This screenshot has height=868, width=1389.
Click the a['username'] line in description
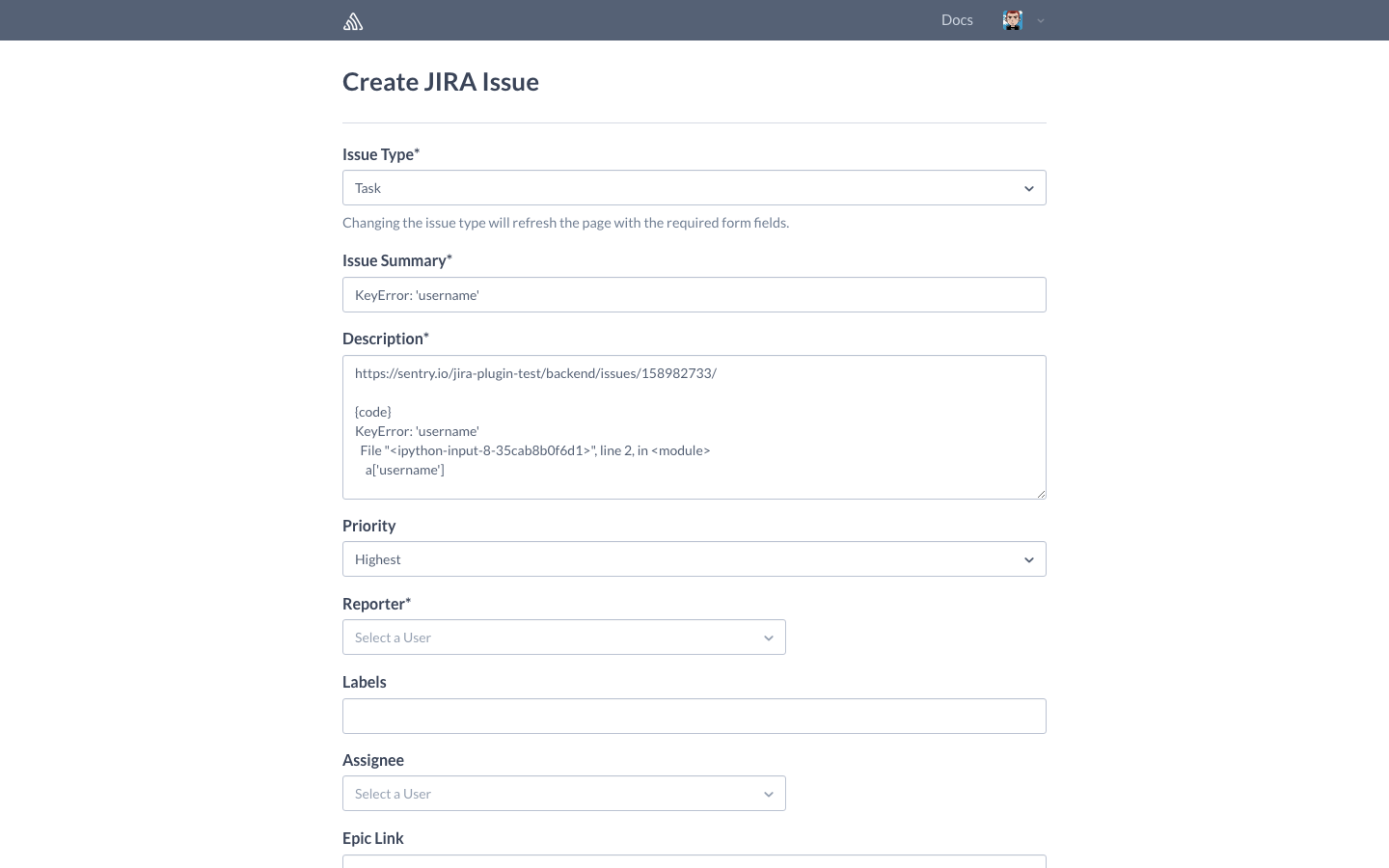click(x=405, y=470)
